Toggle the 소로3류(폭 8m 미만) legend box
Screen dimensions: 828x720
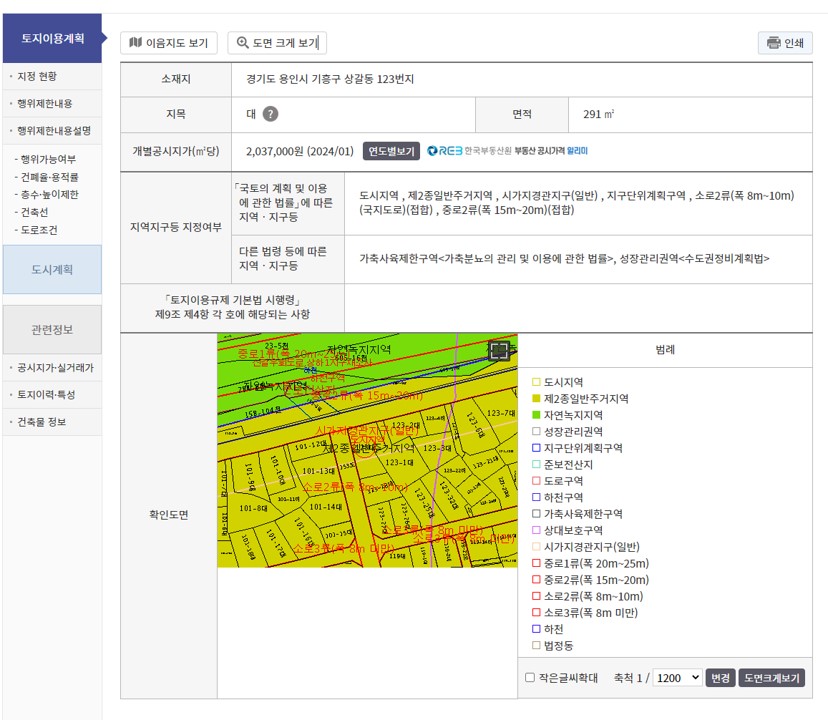[x=536, y=612]
